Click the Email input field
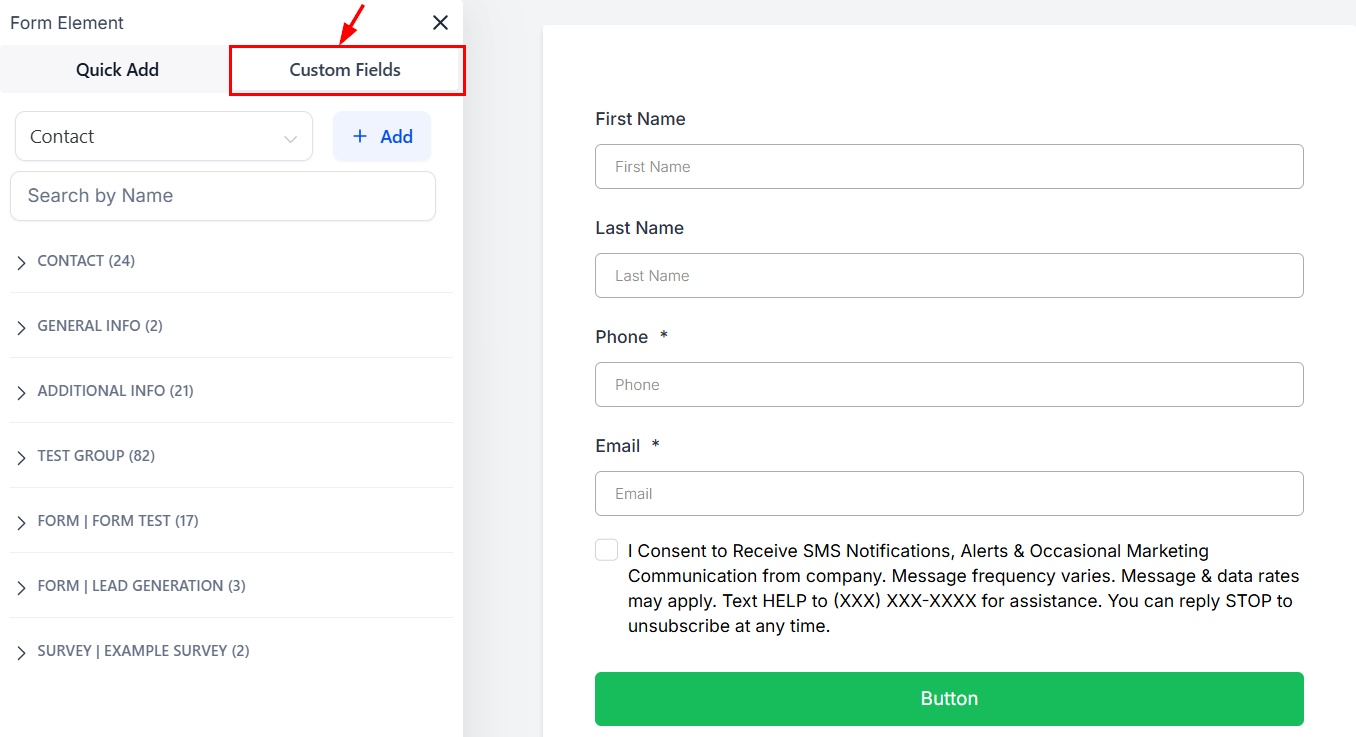Image resolution: width=1356 pixels, height=737 pixels. (x=949, y=494)
